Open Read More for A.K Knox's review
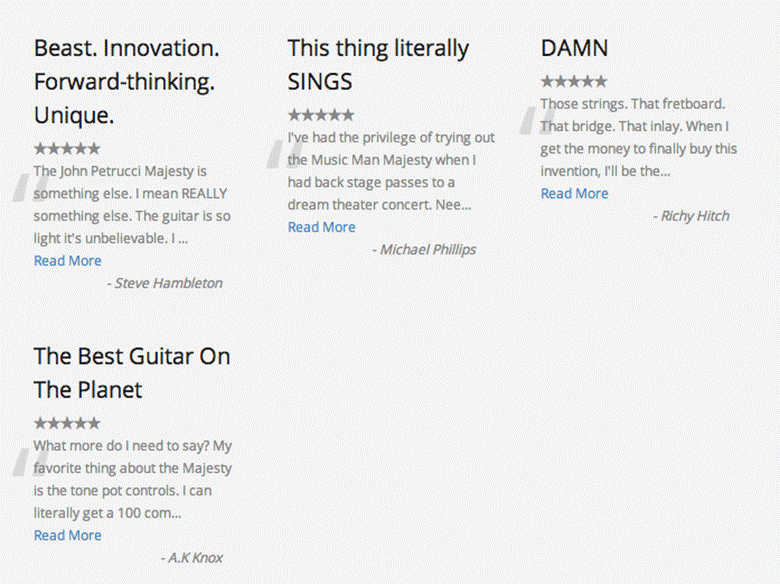780x584 pixels. pos(68,535)
